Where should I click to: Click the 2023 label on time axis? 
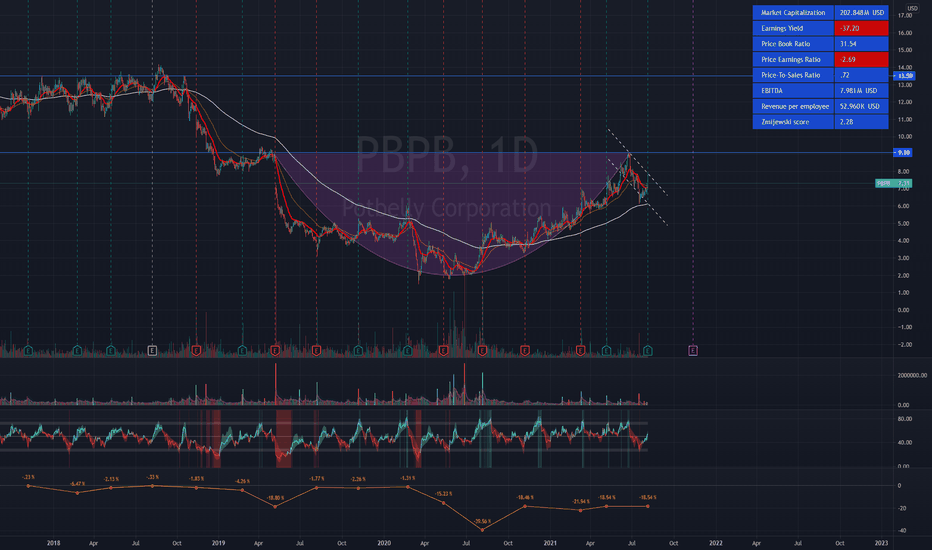(x=881, y=543)
